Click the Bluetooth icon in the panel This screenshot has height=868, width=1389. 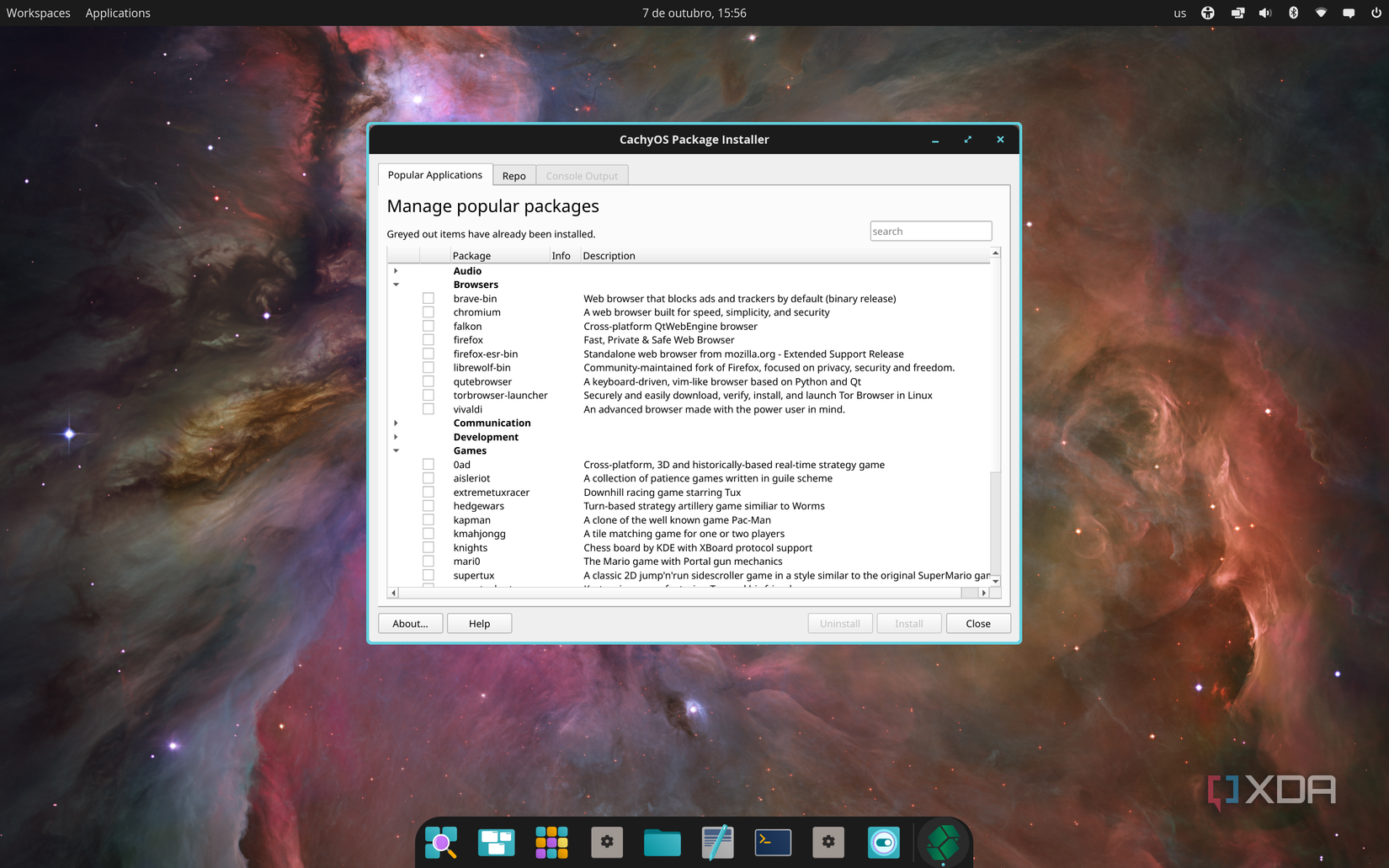[x=1293, y=13]
